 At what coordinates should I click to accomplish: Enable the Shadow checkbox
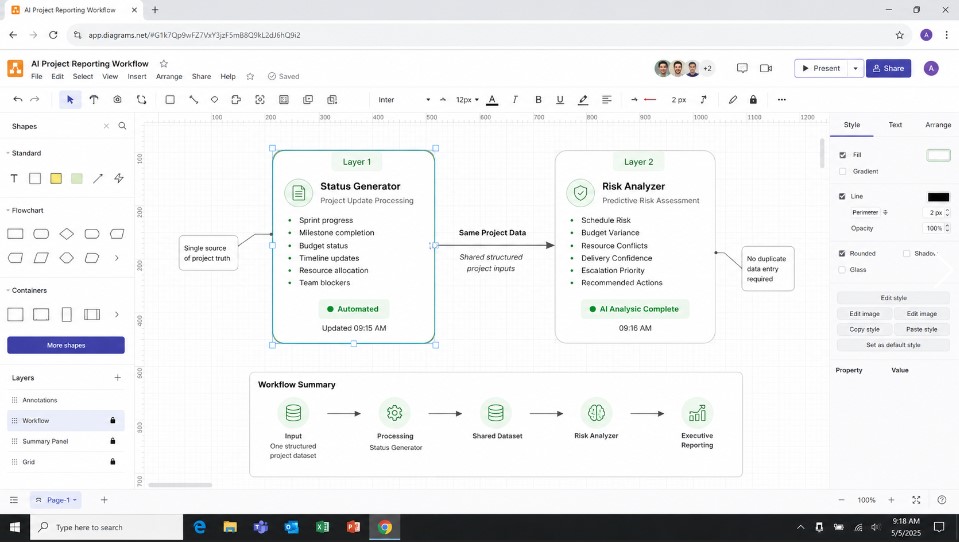tap(906, 253)
